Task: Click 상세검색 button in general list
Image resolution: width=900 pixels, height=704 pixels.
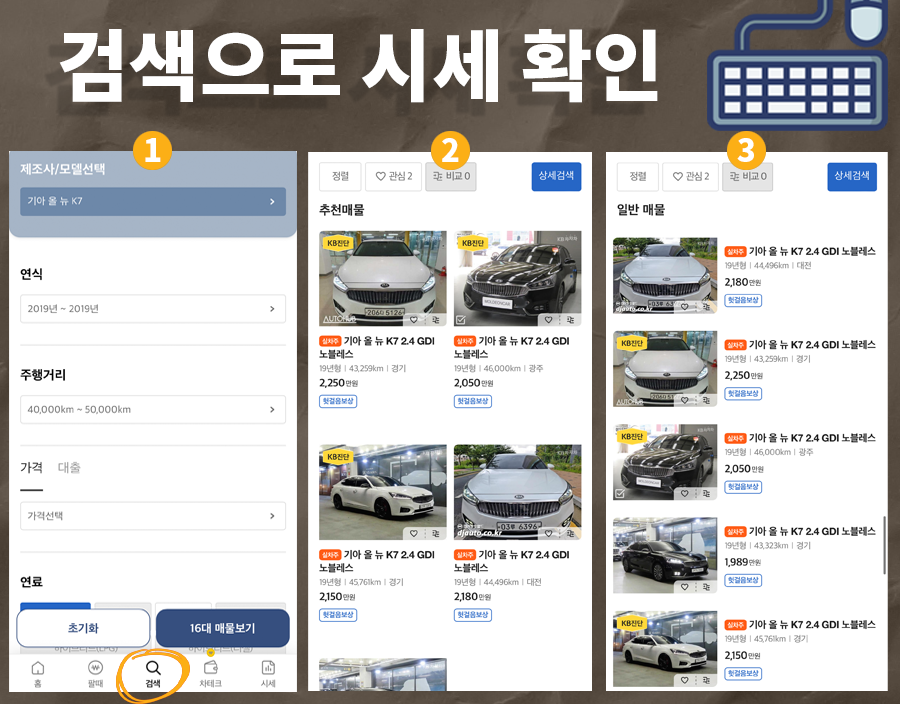Action: 852,176
